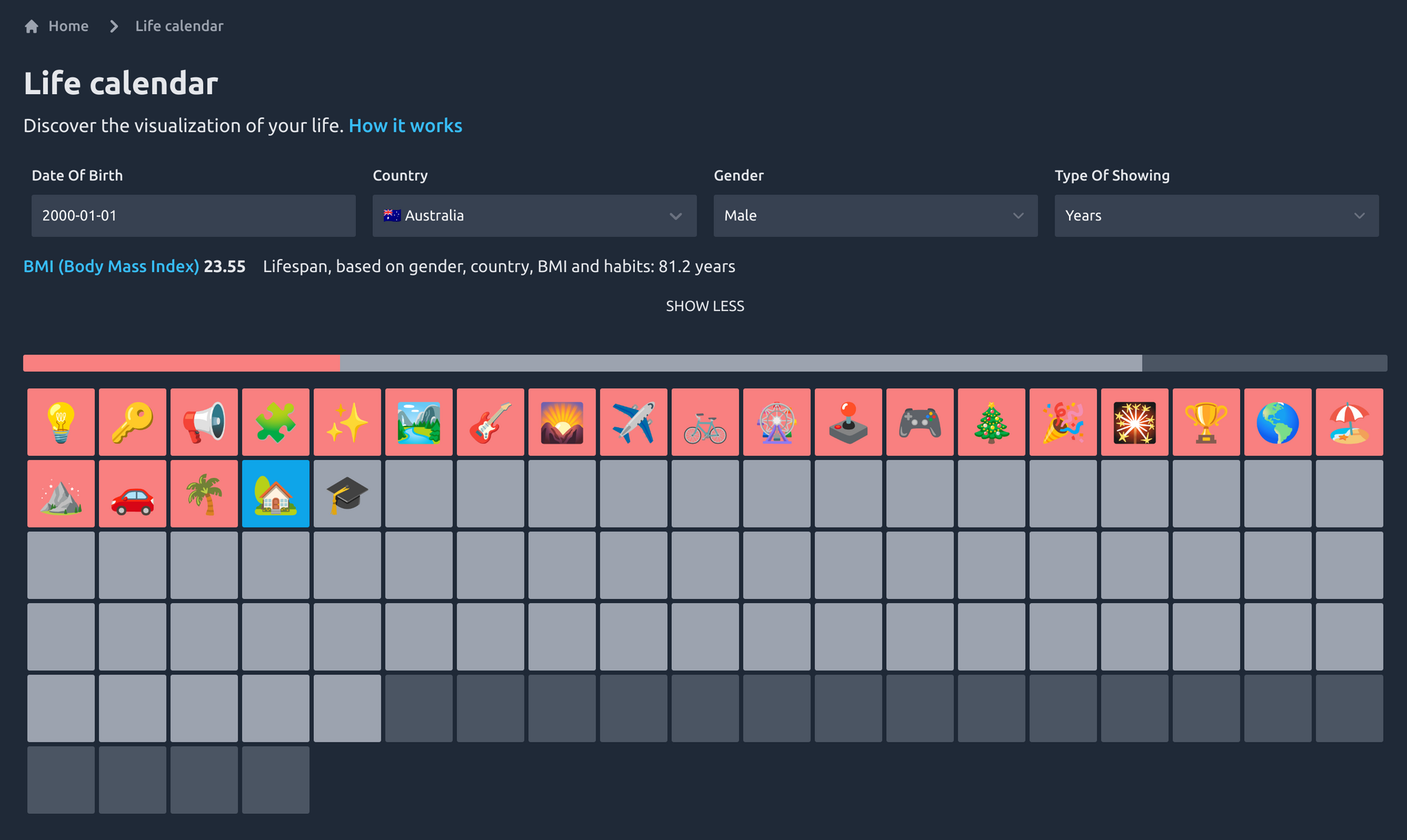This screenshot has width=1407, height=840.
Task: Open the Country dropdown showing Australia
Action: 534,216
